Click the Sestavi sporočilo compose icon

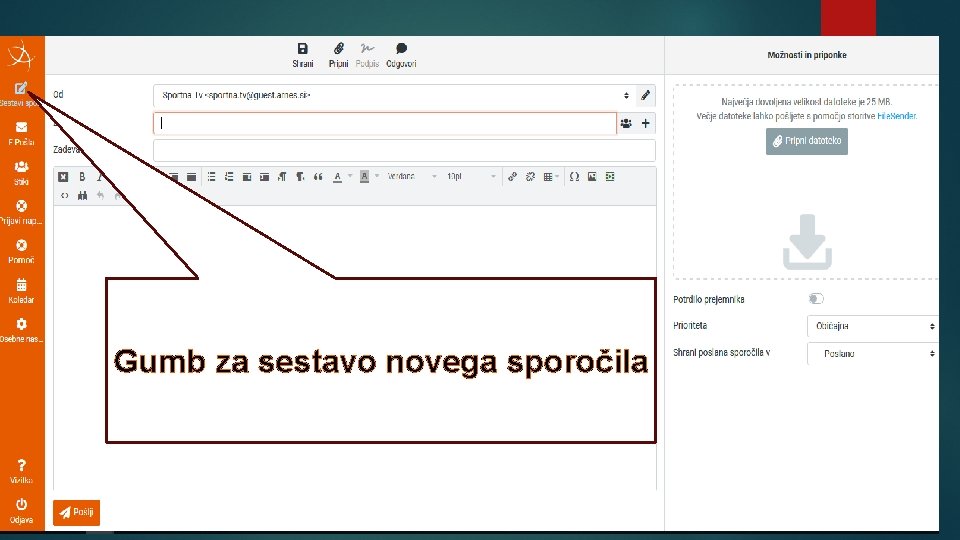[21, 89]
